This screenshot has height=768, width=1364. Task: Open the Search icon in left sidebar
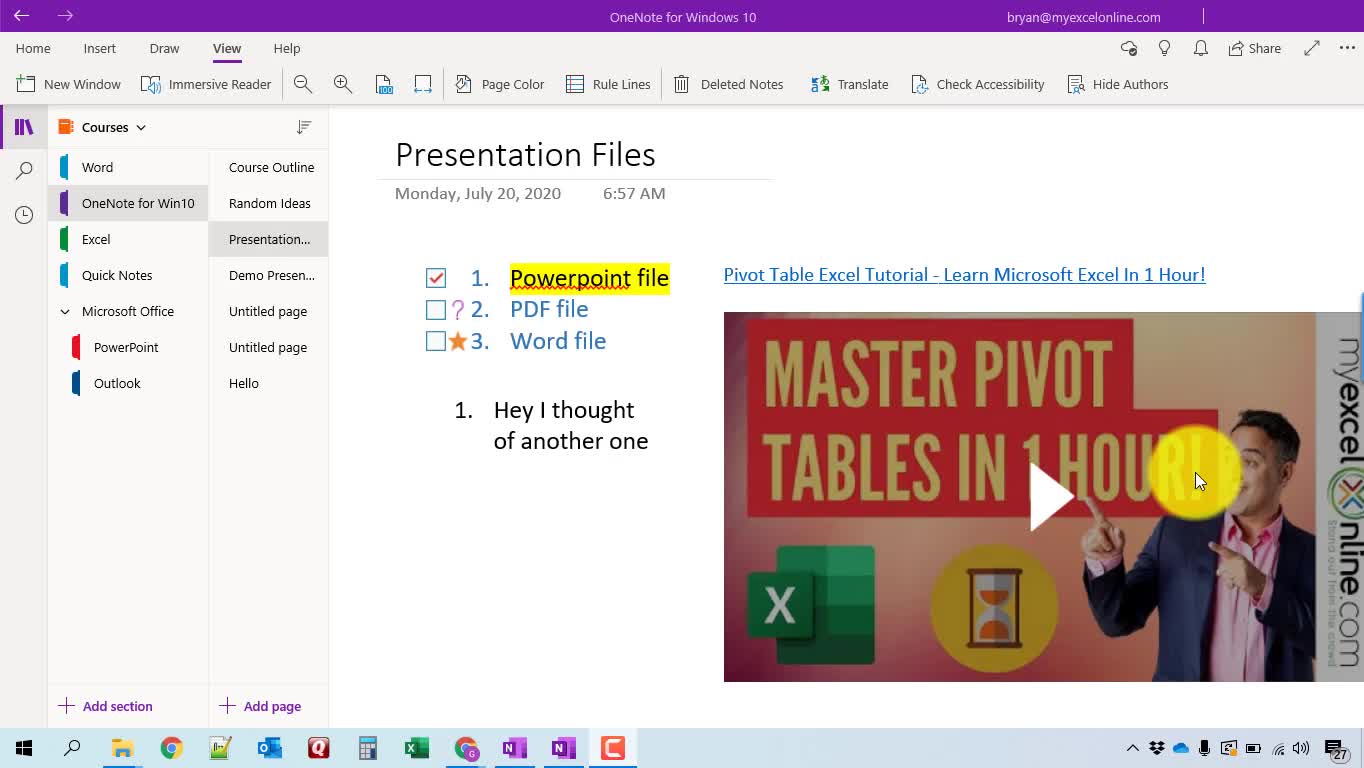tap(24, 171)
